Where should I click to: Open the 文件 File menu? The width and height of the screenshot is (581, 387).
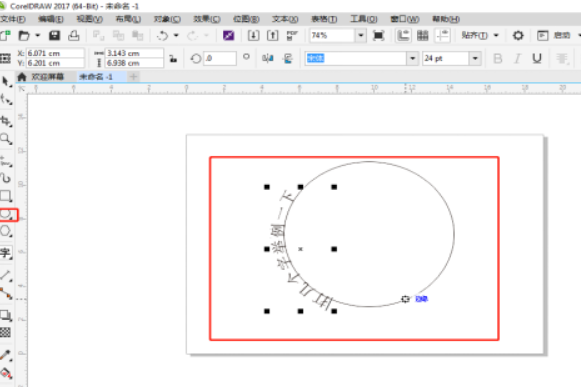[x=13, y=19]
